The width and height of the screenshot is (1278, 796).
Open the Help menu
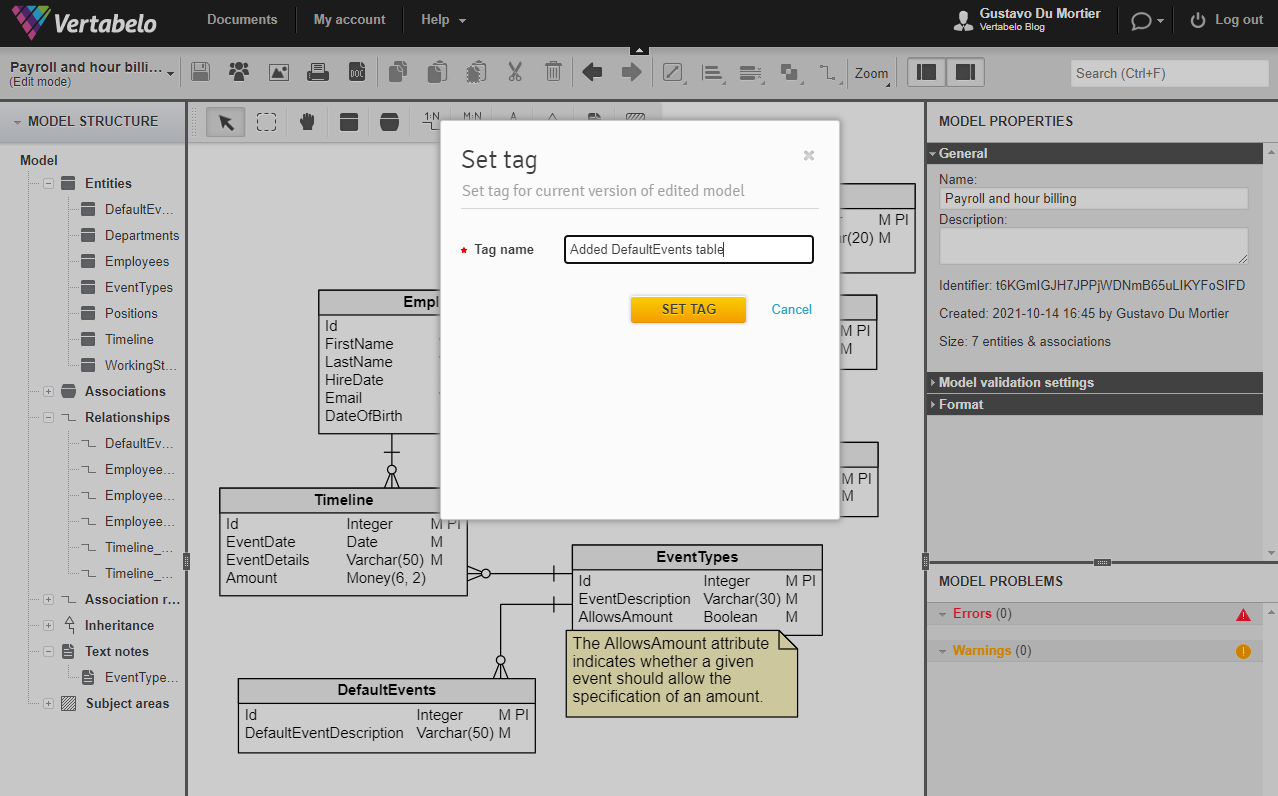click(x=443, y=20)
